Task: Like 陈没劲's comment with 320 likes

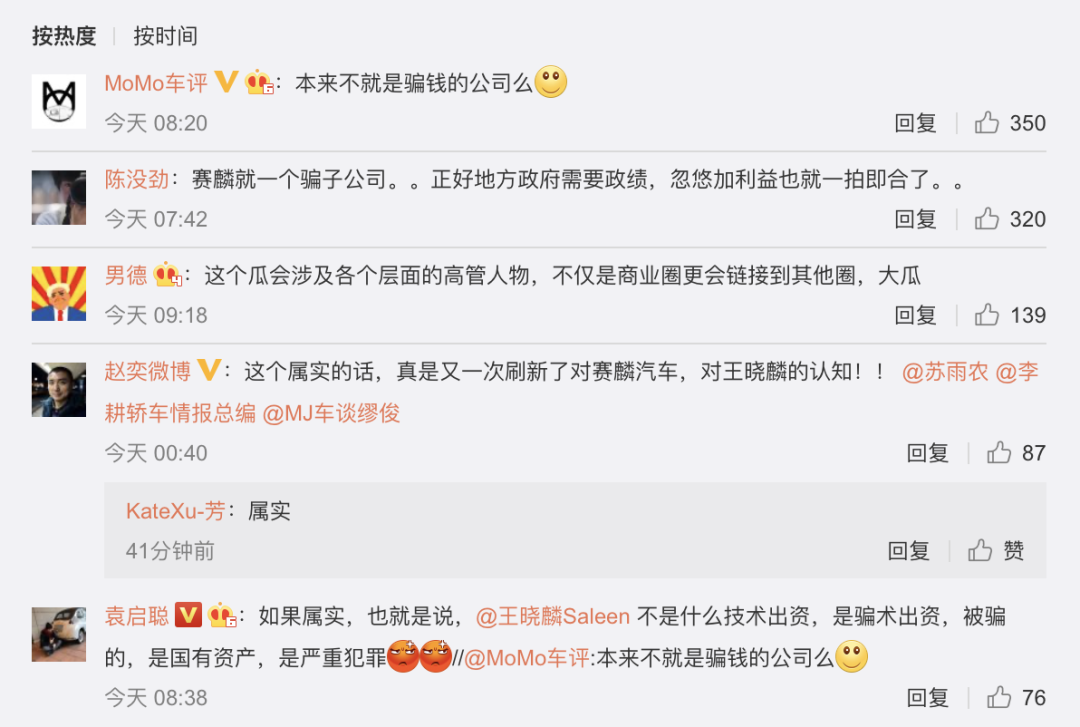Action: 986,218
